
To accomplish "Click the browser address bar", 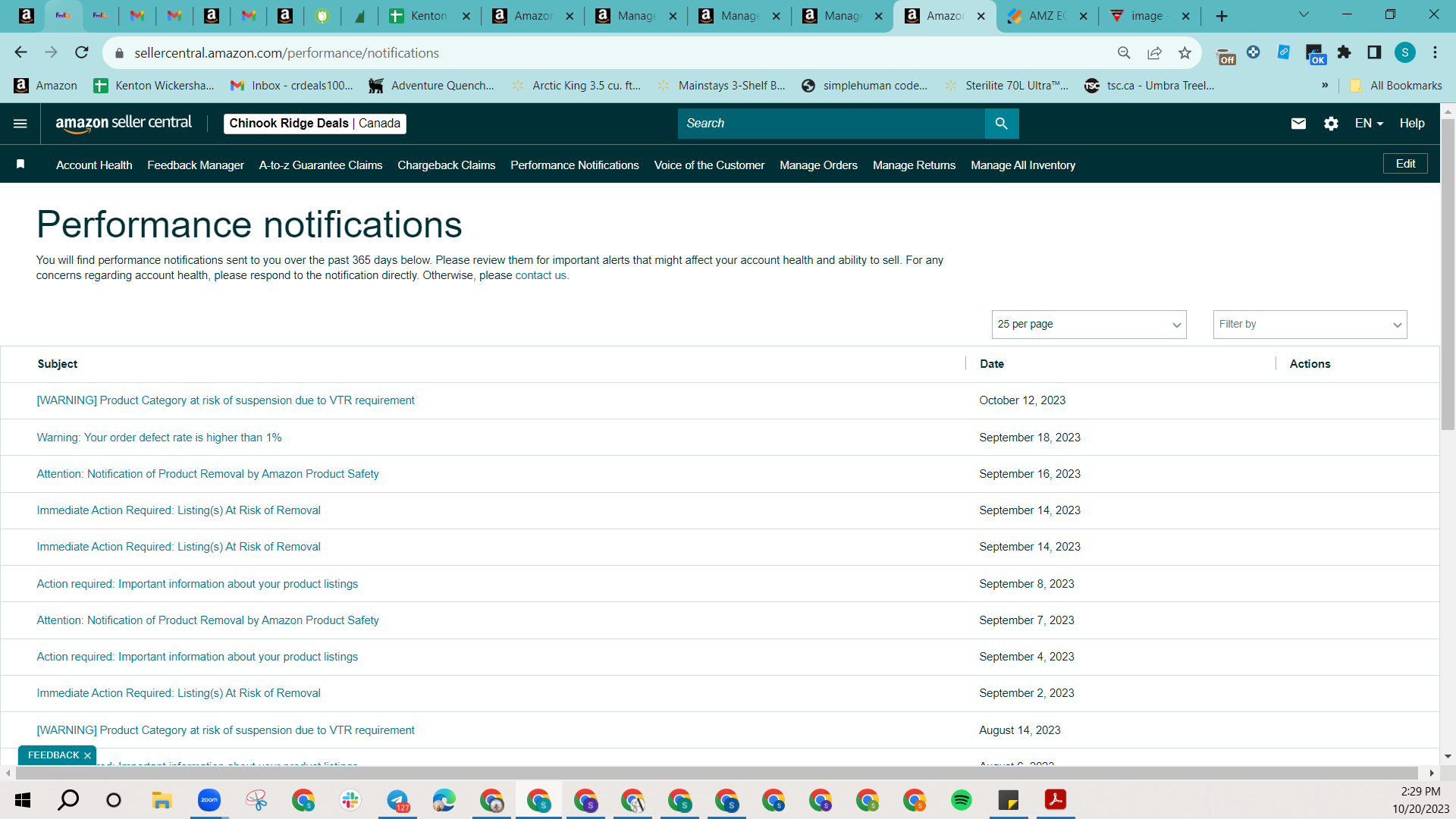I will coord(614,52).
